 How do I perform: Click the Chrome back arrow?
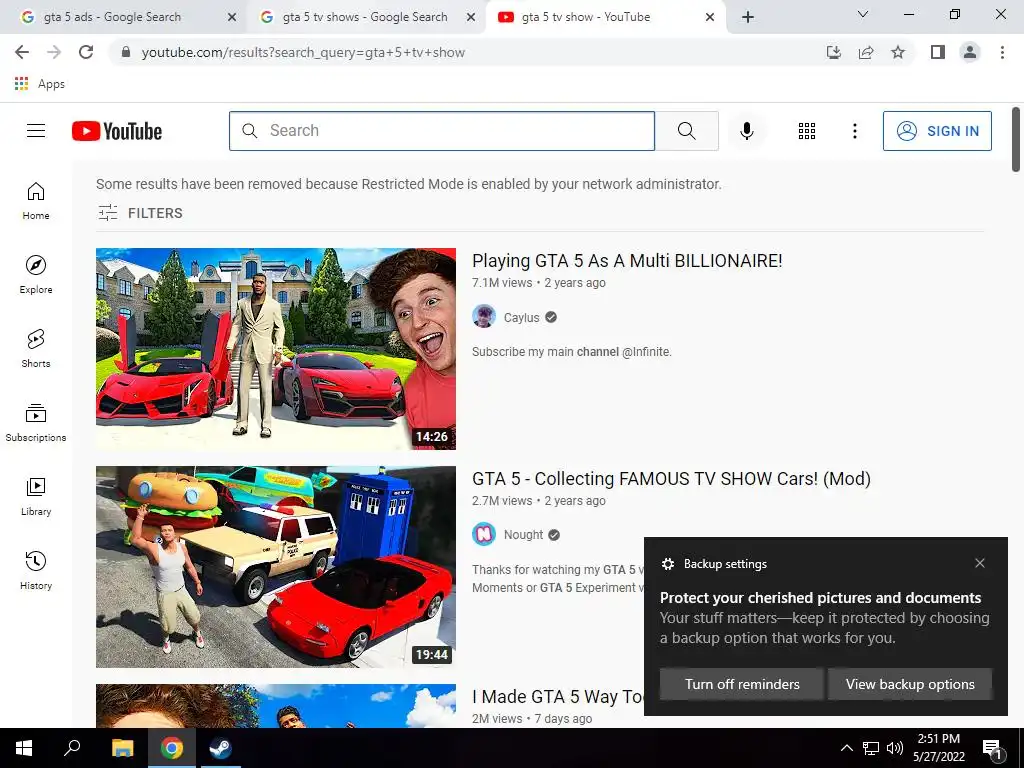tap(22, 52)
